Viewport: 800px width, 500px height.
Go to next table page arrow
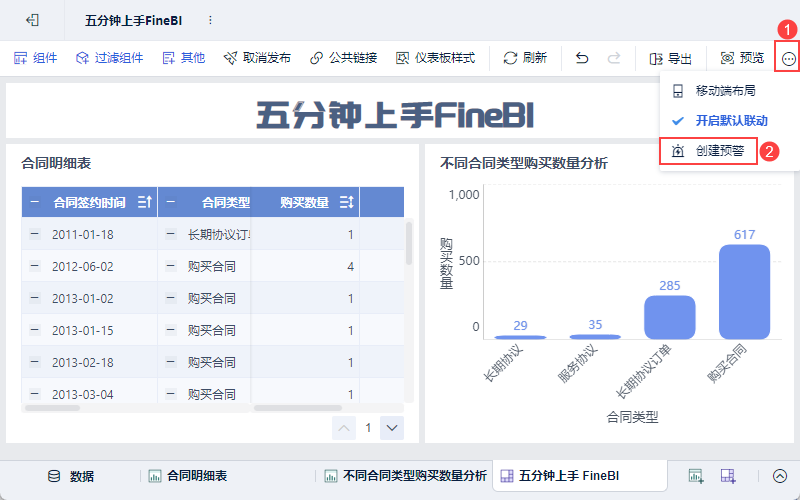pos(392,428)
